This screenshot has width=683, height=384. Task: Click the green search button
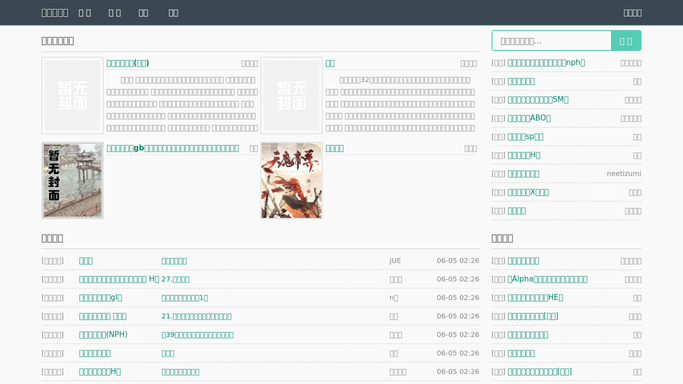pos(626,41)
